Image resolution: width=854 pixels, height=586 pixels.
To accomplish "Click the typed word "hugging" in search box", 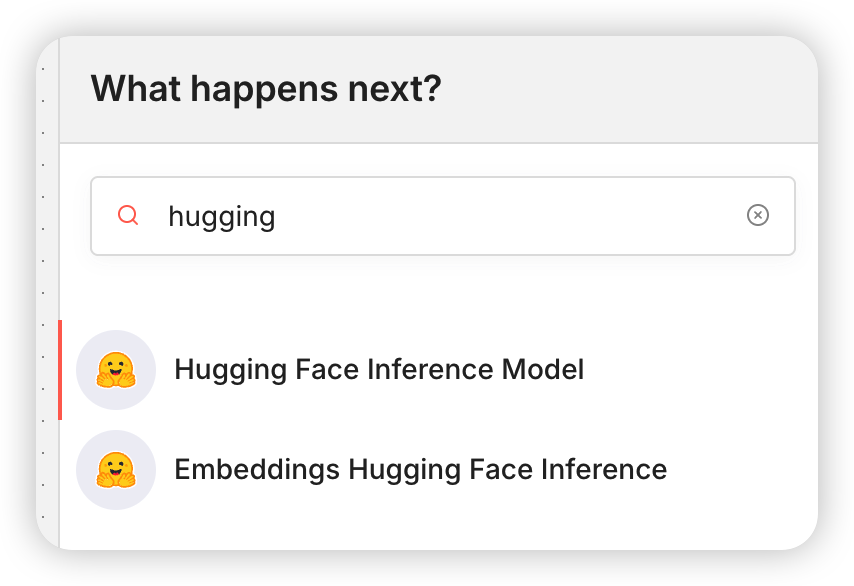I will tap(221, 216).
